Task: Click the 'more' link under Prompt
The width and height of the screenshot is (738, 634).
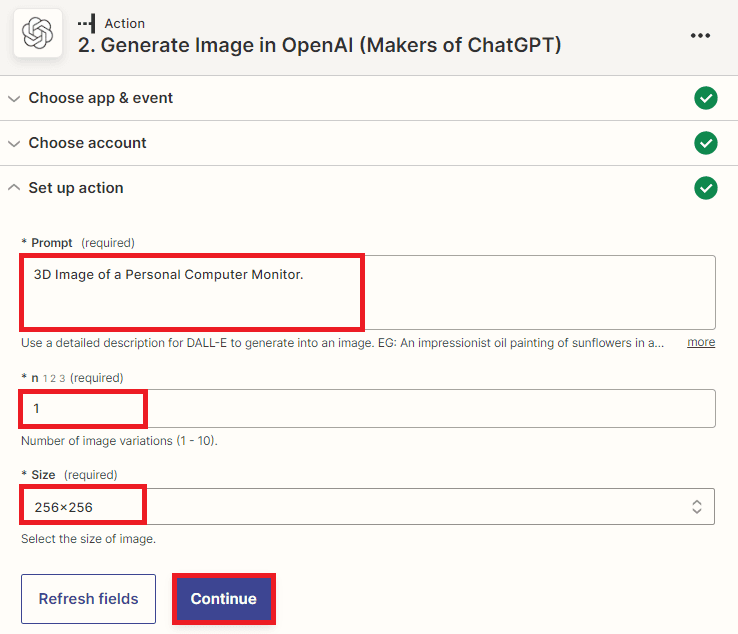Action: point(700,342)
